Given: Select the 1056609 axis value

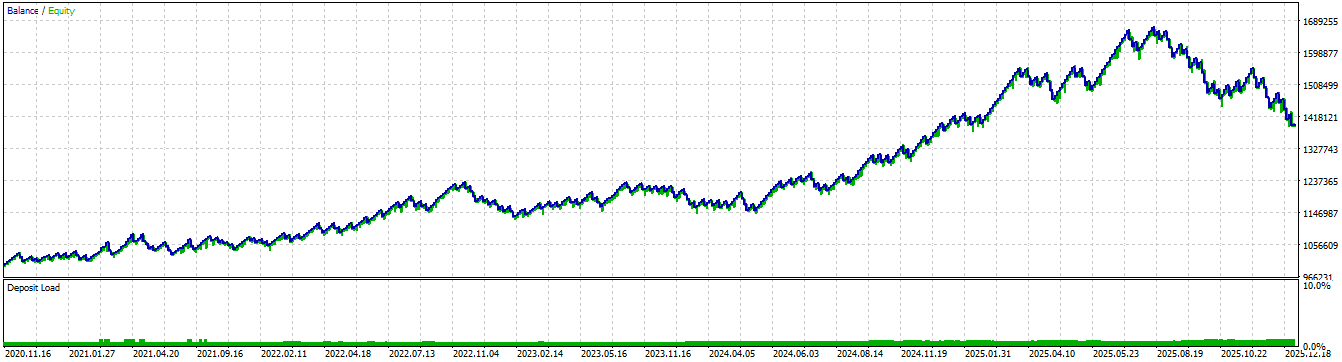Looking at the screenshot, I should pyautogui.click(x=1320, y=245).
